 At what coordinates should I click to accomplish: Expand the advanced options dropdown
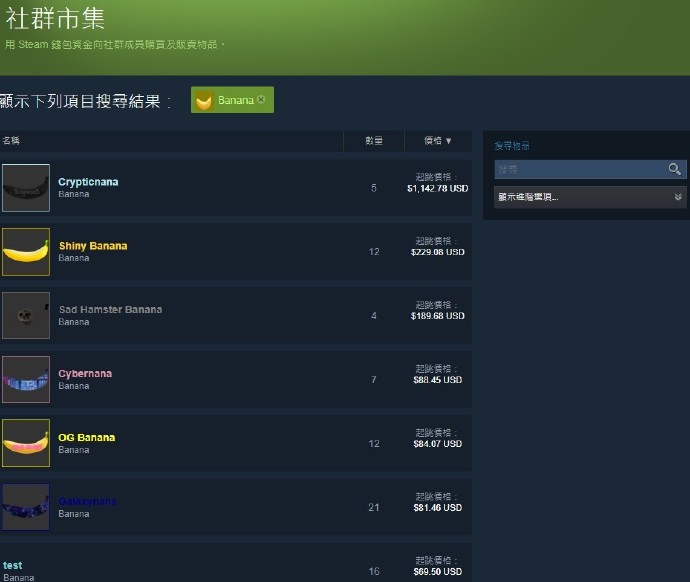tap(590, 197)
